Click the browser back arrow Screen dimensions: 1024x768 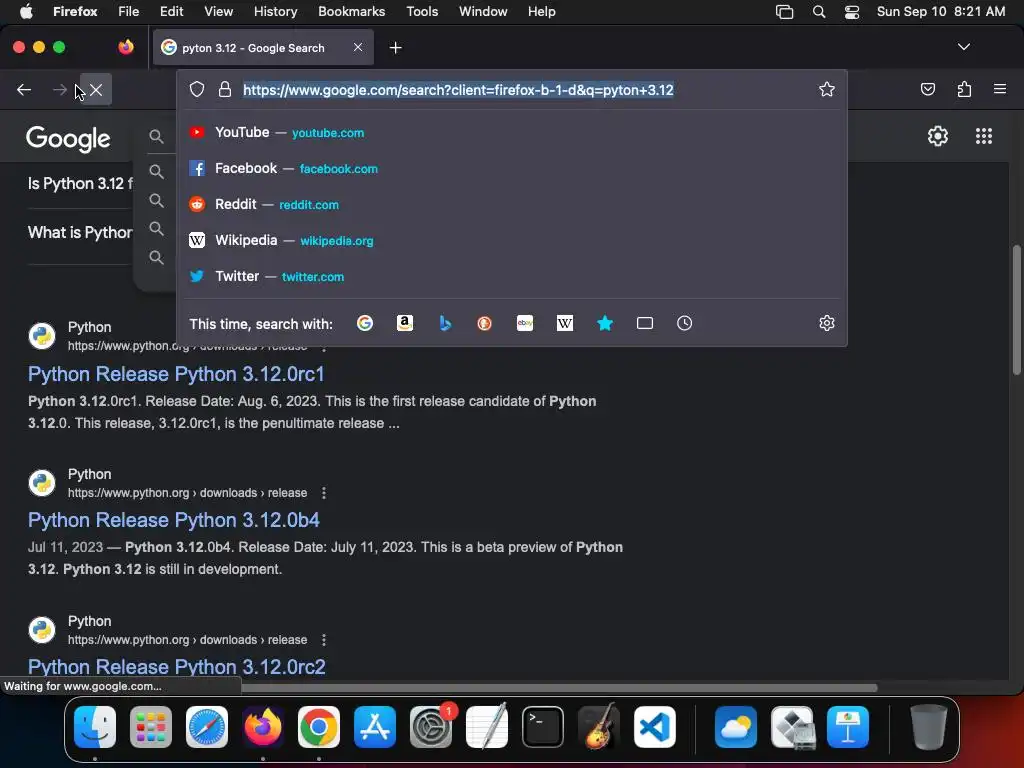pyautogui.click(x=24, y=89)
